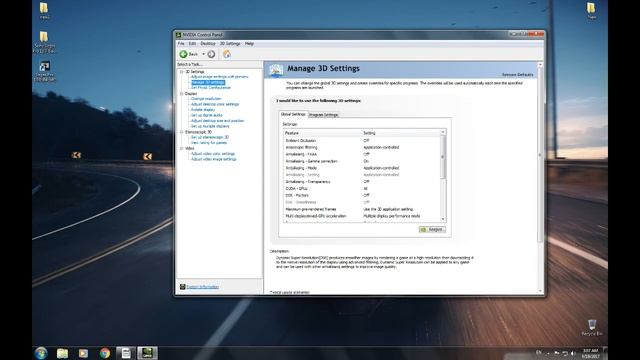Click the Setting column header

tap(401, 133)
